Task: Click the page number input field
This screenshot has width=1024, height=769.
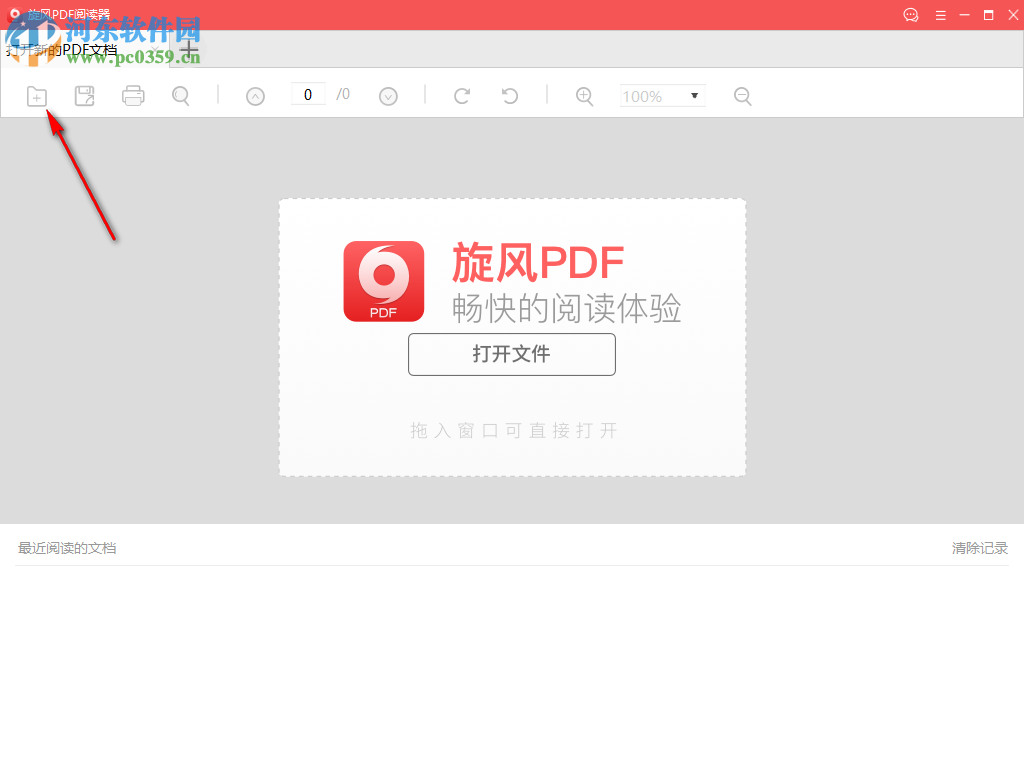Action: pyautogui.click(x=308, y=93)
